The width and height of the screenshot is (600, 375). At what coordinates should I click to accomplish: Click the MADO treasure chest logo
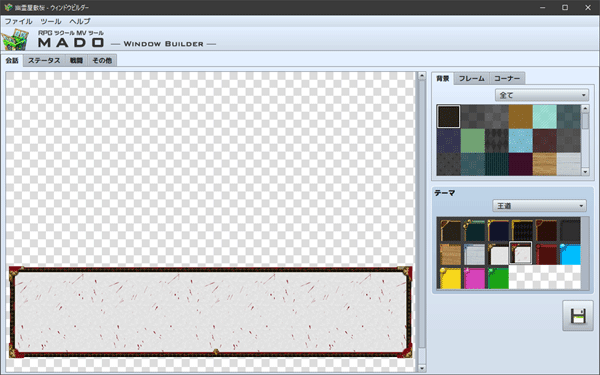click(x=15, y=39)
